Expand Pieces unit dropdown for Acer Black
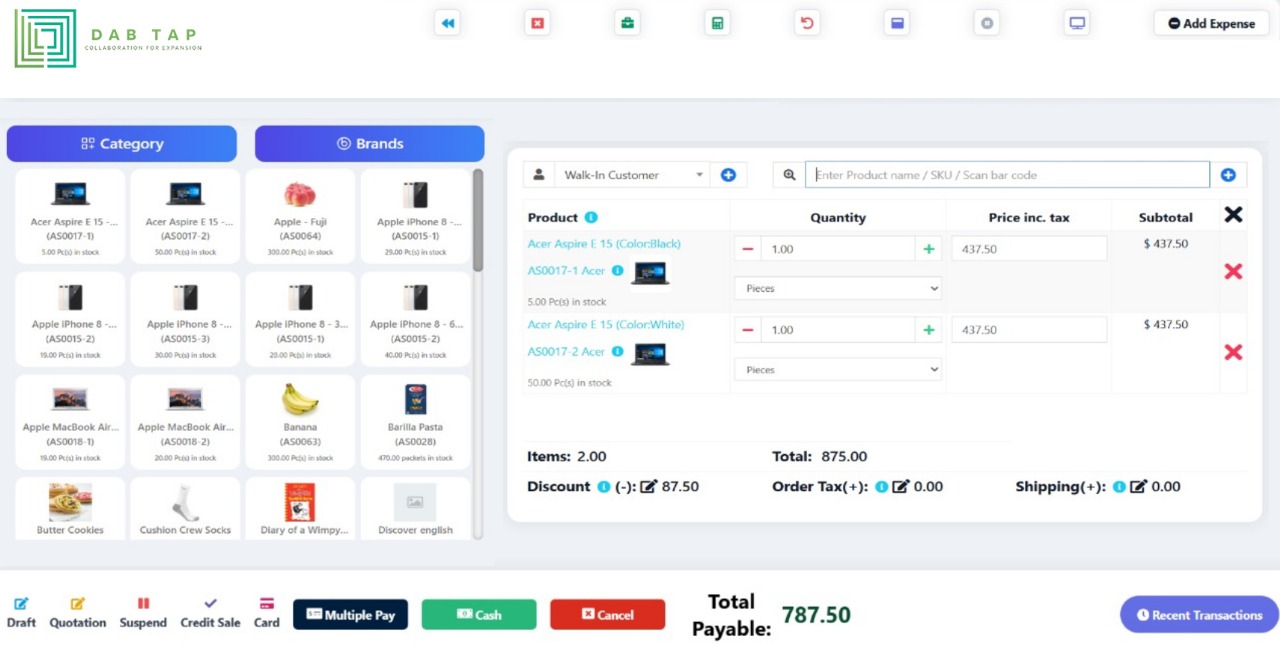This screenshot has width=1280, height=645. 838,288
